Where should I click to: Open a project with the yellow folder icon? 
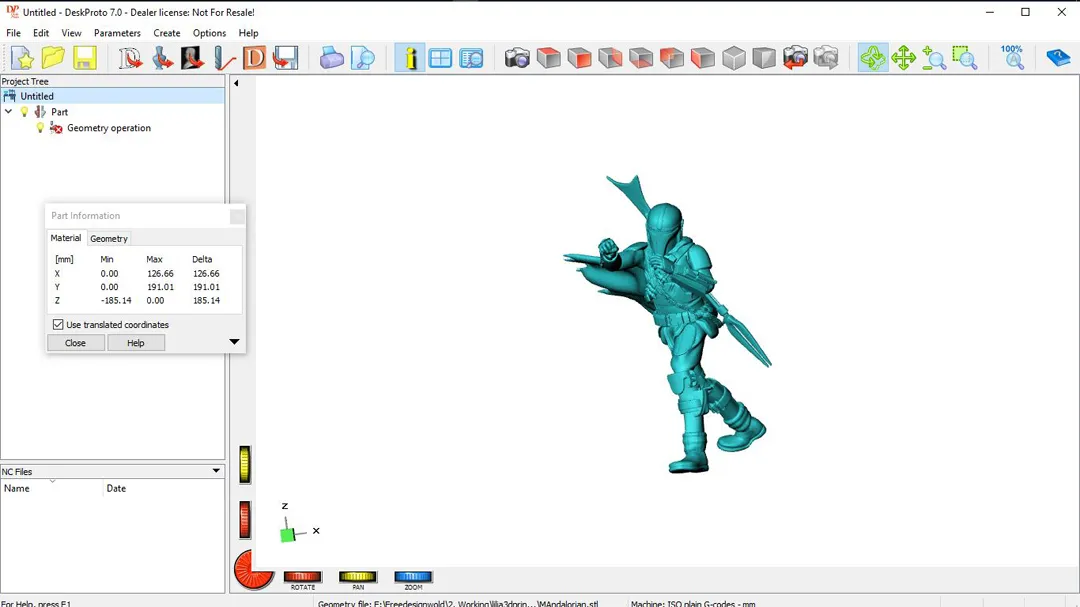click(53, 58)
